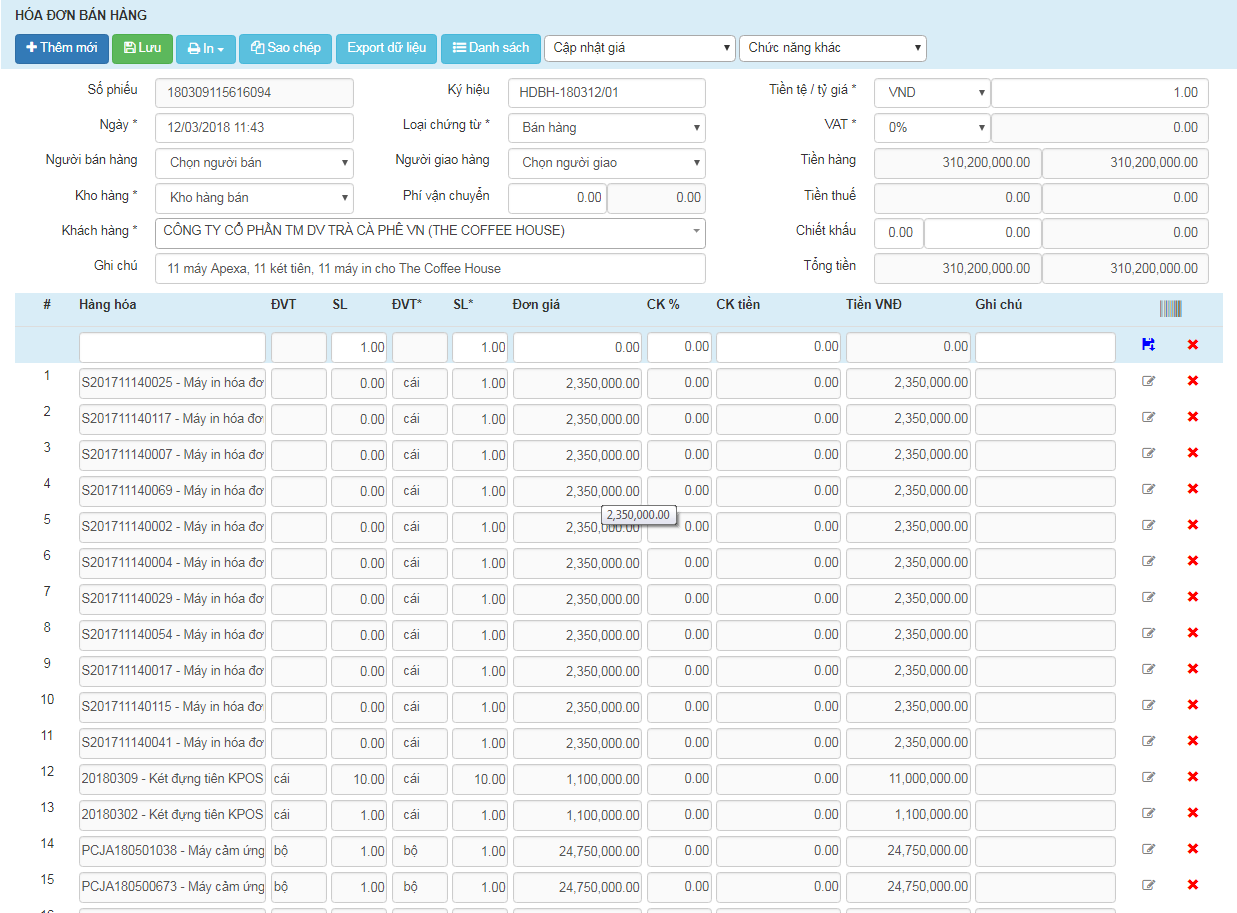Edit the 20180302 Két đựng tiền KPOS row
This screenshot has height=913, width=1237.
[x=1148, y=813]
